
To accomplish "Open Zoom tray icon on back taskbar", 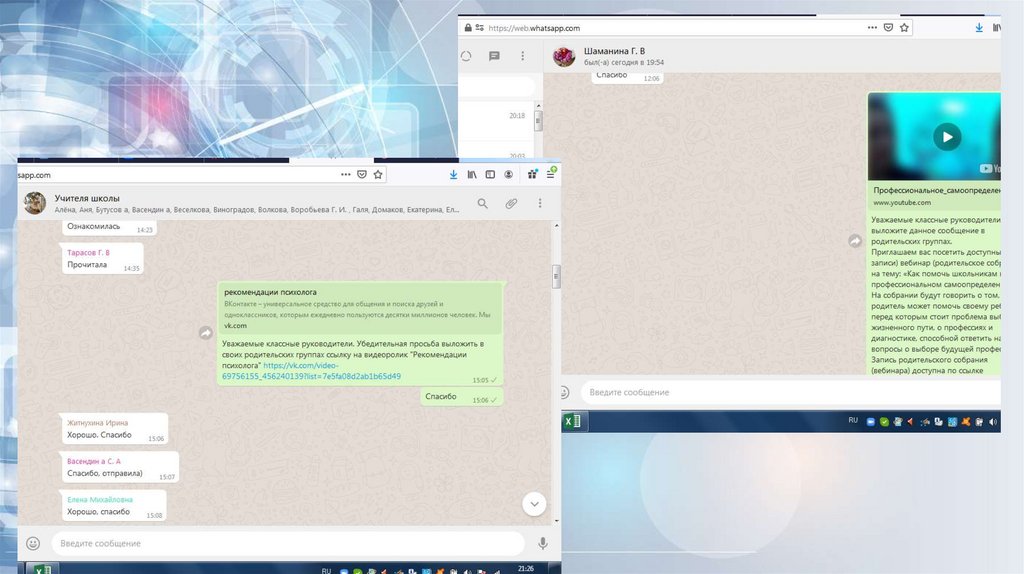I will 870,422.
